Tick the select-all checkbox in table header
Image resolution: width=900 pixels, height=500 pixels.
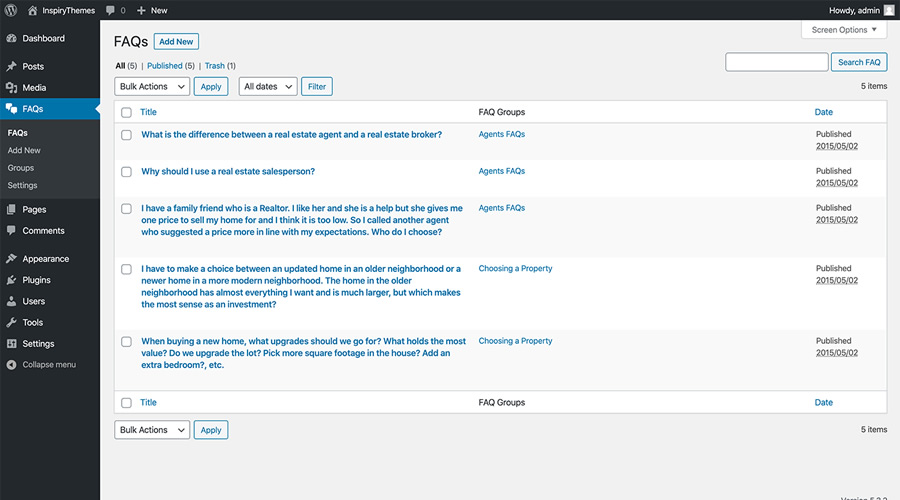tap(126, 113)
